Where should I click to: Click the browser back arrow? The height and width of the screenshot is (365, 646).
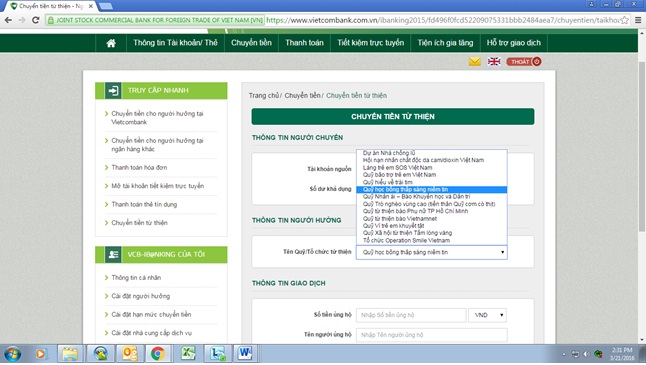[8, 20]
